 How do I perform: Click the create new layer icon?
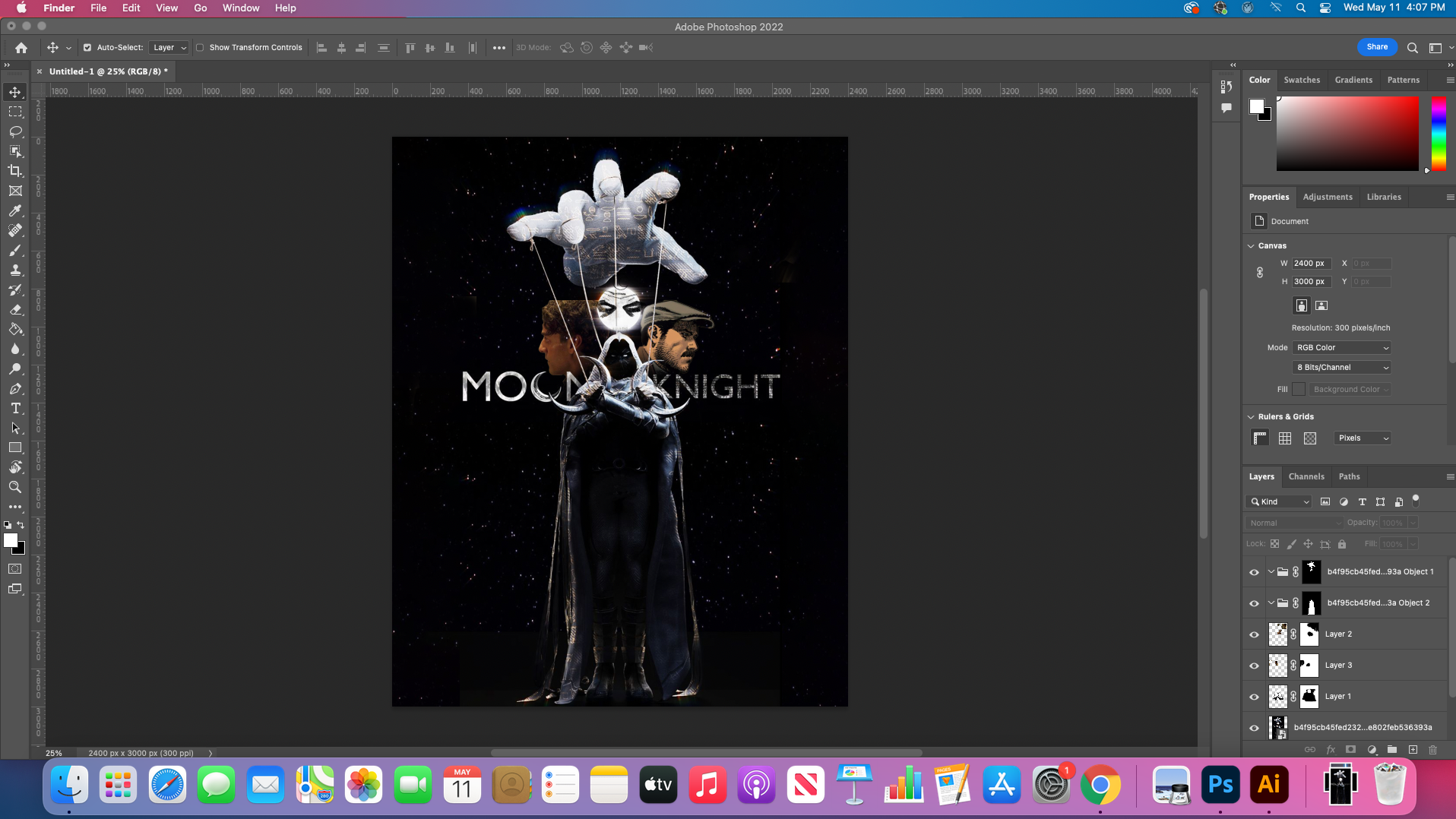point(1413,750)
